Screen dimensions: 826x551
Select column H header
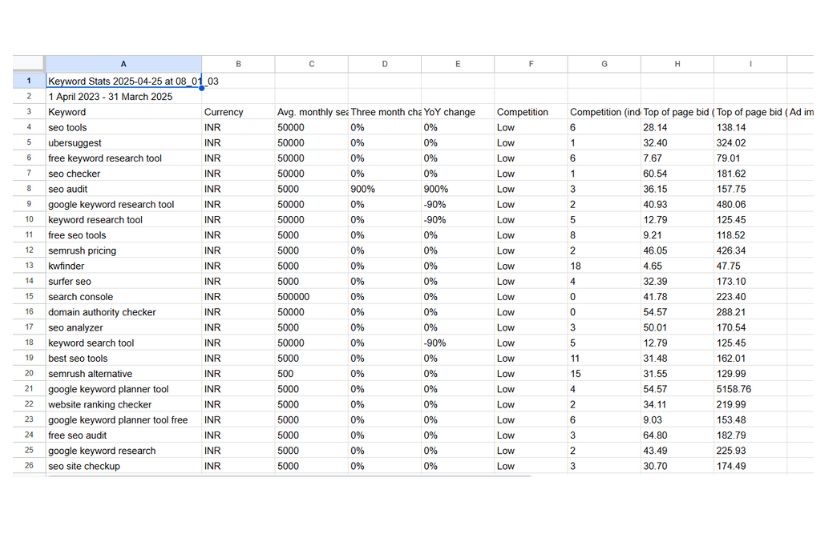coord(677,64)
